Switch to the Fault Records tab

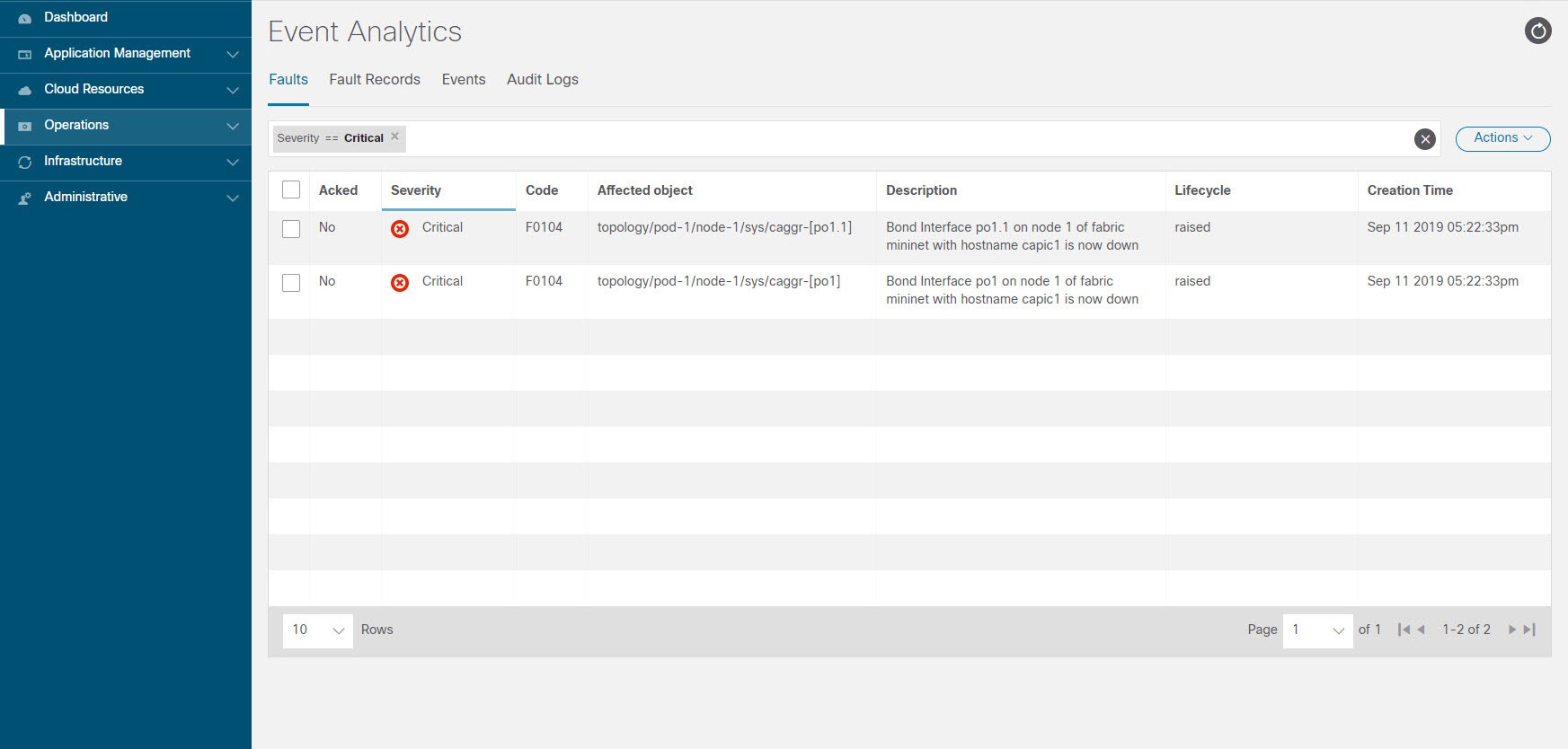pyautogui.click(x=375, y=80)
